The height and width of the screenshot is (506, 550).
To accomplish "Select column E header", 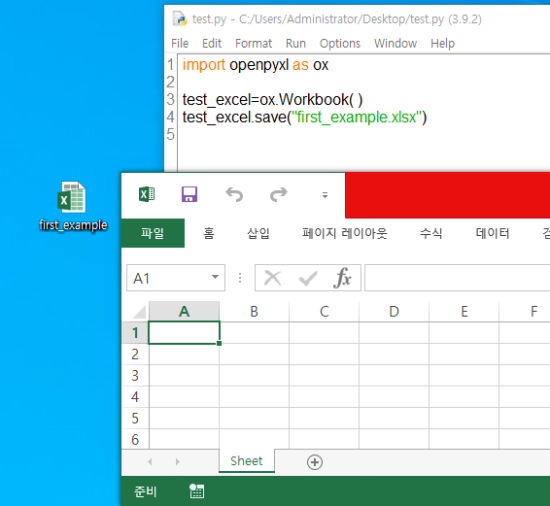I will pos(464,311).
